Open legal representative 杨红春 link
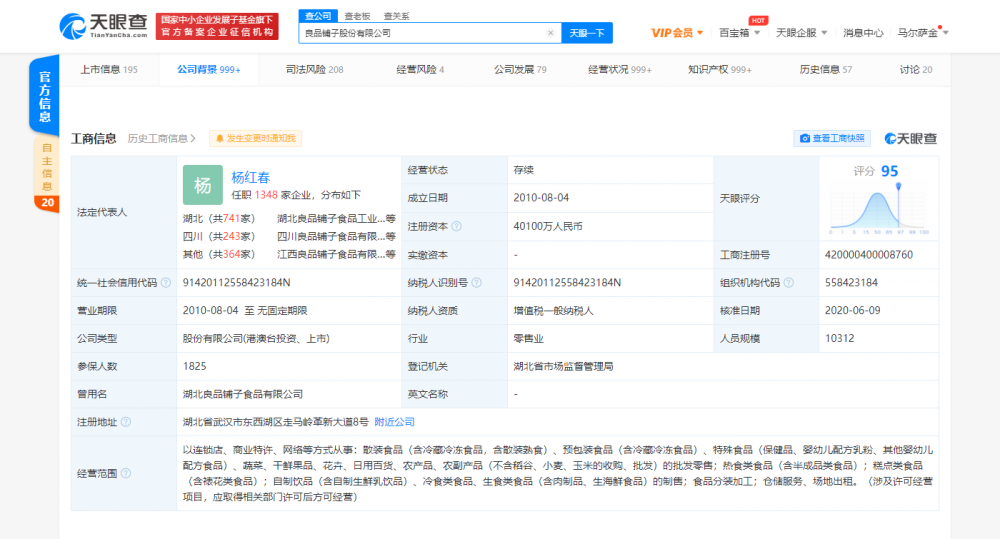This screenshot has width=1000, height=539. 251,177
